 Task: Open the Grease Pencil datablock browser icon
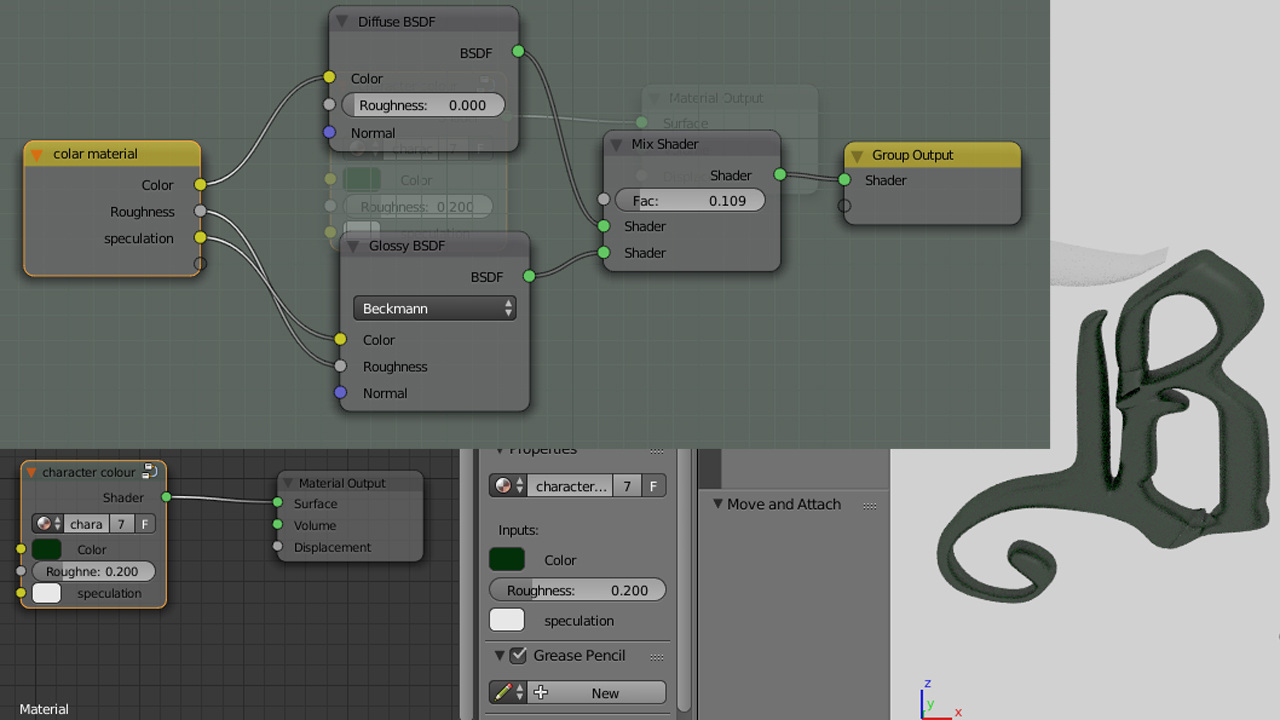508,692
